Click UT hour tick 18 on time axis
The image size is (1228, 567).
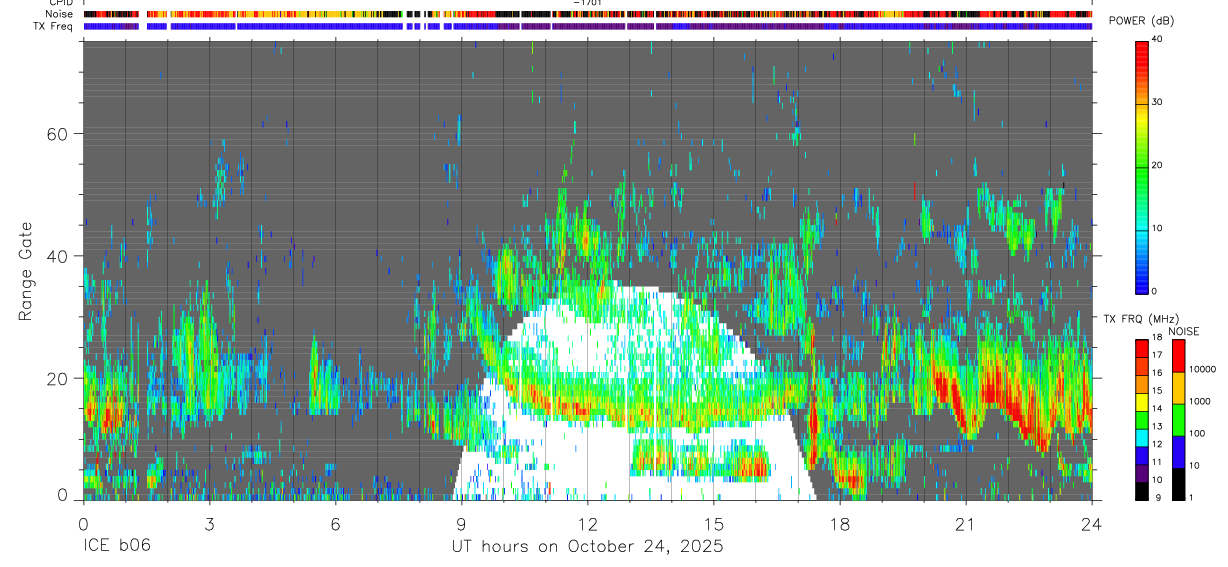(840, 523)
